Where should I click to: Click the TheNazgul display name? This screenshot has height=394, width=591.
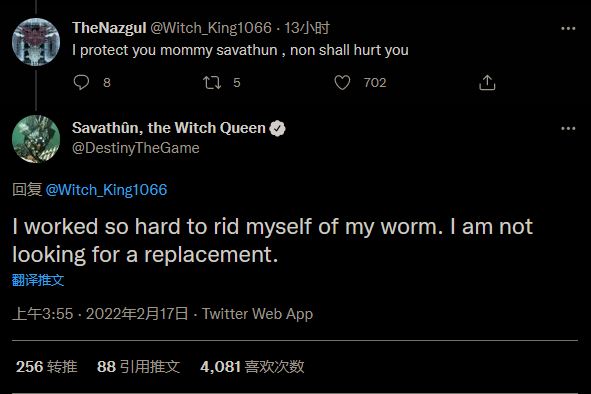click(109, 28)
